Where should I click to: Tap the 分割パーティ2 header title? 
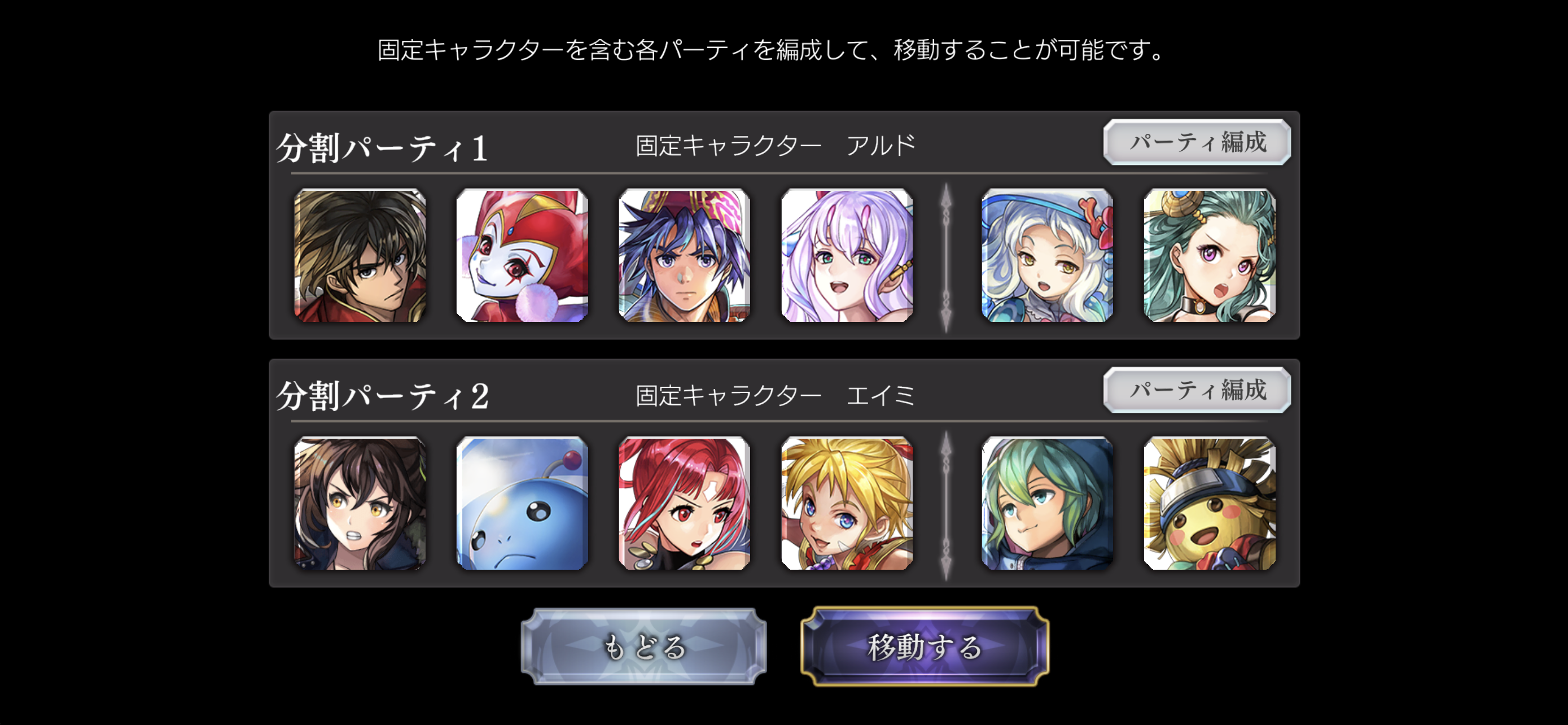tap(382, 396)
